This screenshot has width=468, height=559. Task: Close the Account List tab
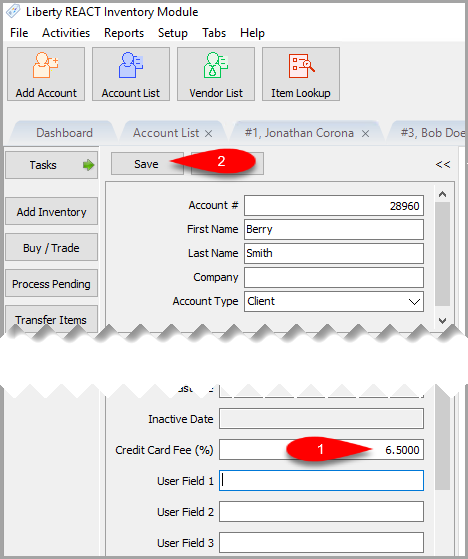(x=209, y=134)
